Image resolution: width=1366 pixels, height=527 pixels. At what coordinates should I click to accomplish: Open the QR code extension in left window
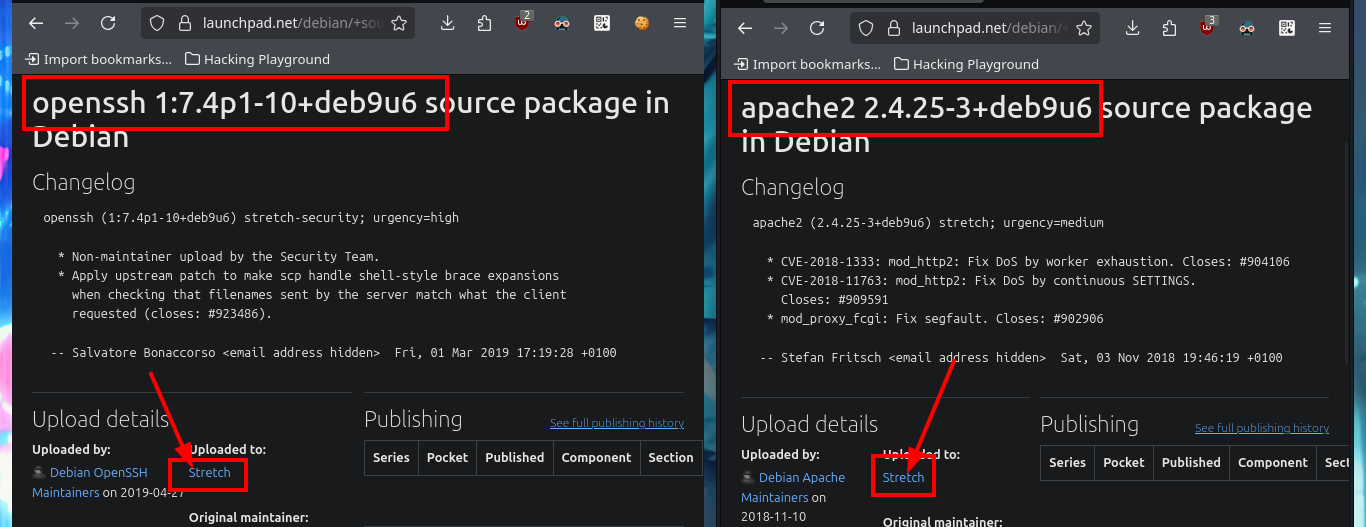[601, 23]
